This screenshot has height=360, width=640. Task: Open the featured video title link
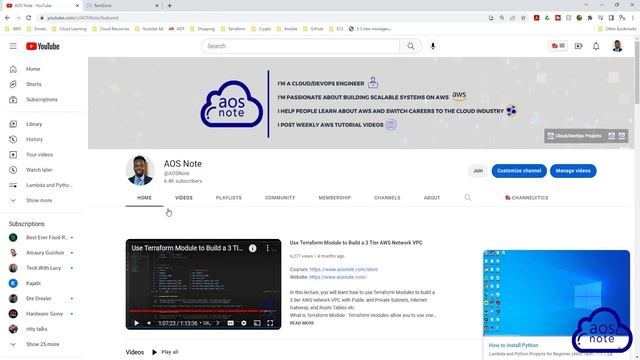point(356,242)
